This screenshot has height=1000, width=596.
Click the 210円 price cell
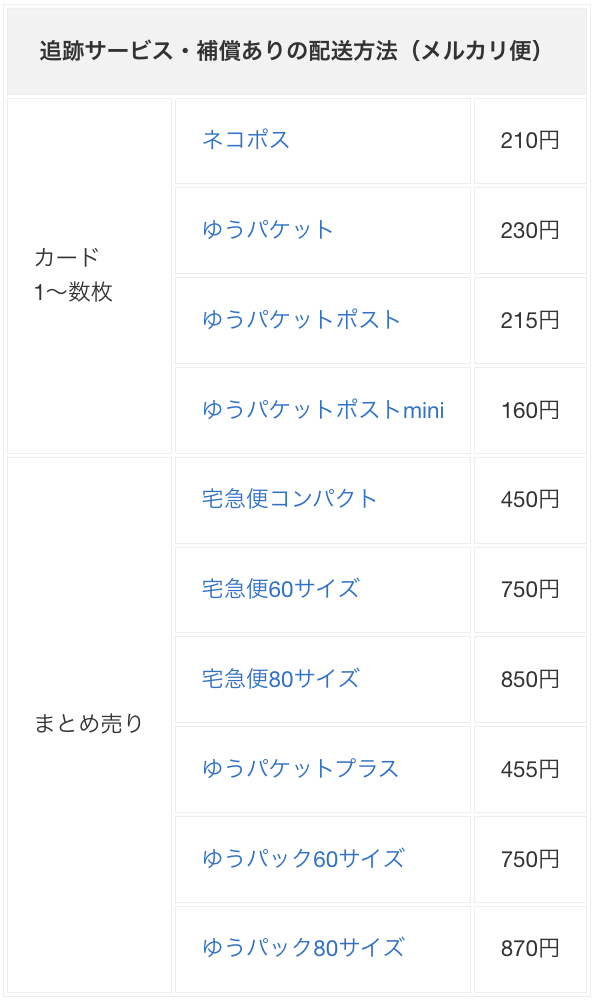tap(530, 140)
